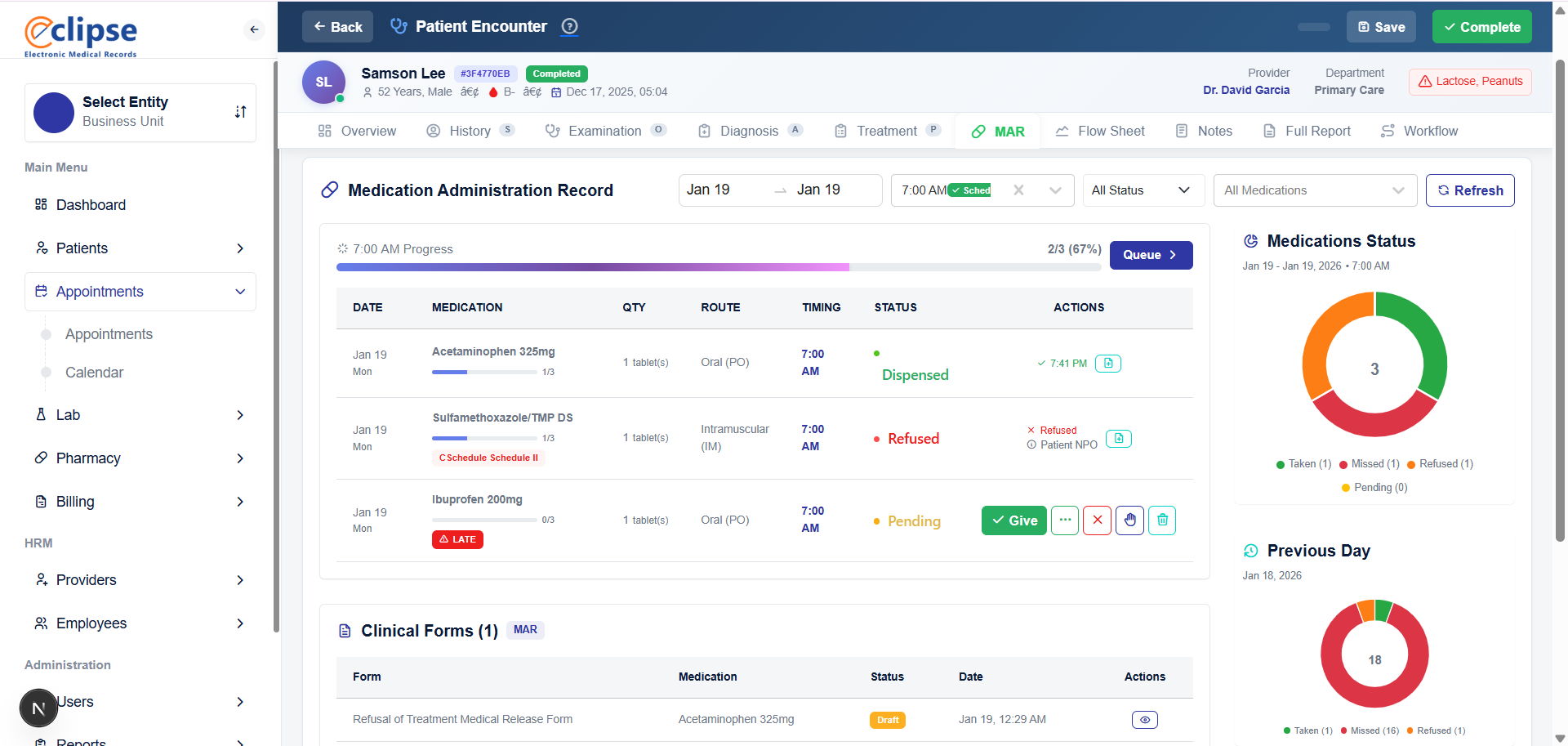Select the Hold medication hand icon for Ibuprofen

tap(1129, 520)
